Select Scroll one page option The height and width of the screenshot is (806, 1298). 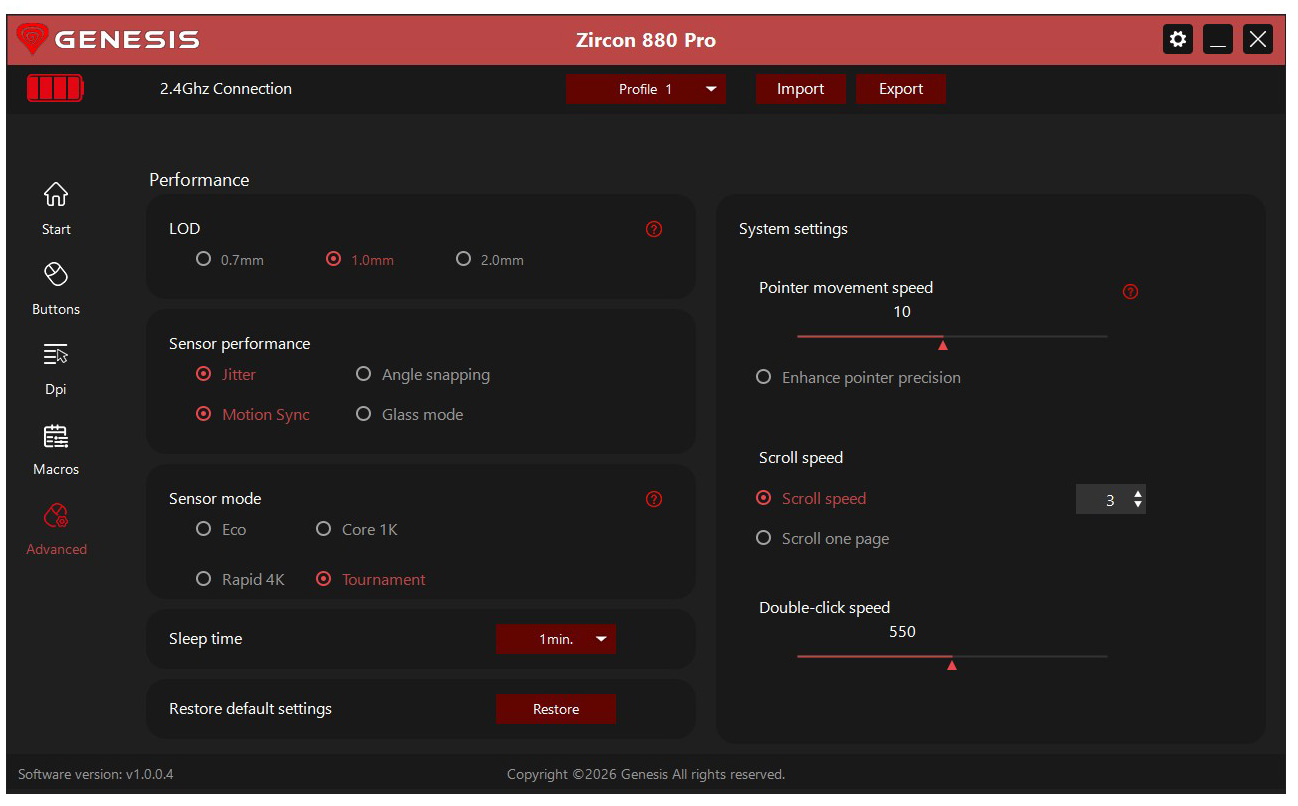click(822, 538)
